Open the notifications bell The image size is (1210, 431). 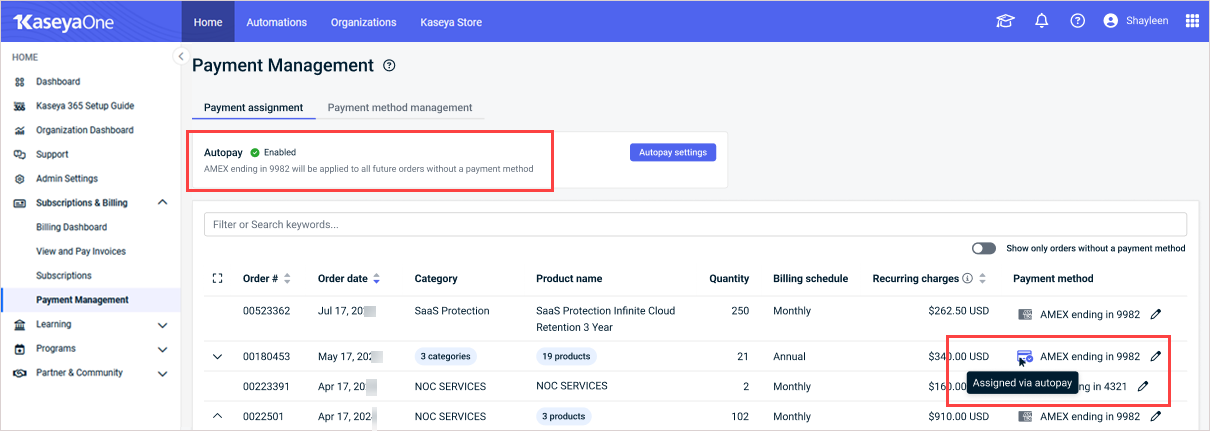click(x=1041, y=21)
